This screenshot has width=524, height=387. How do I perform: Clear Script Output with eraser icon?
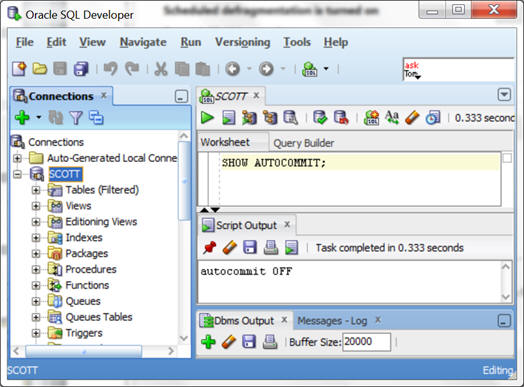click(x=230, y=248)
